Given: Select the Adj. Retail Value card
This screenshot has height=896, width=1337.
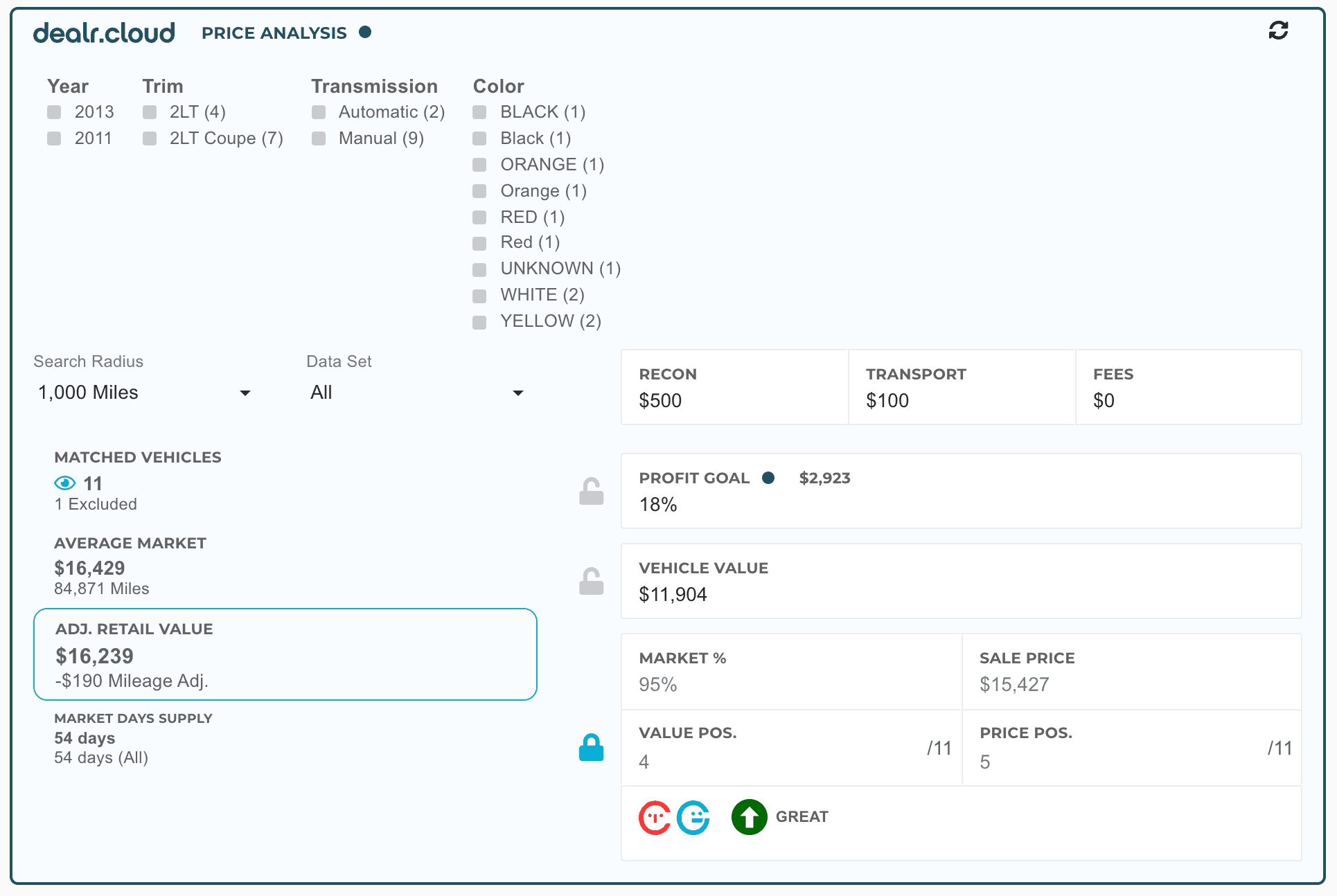Looking at the screenshot, I should (285, 654).
